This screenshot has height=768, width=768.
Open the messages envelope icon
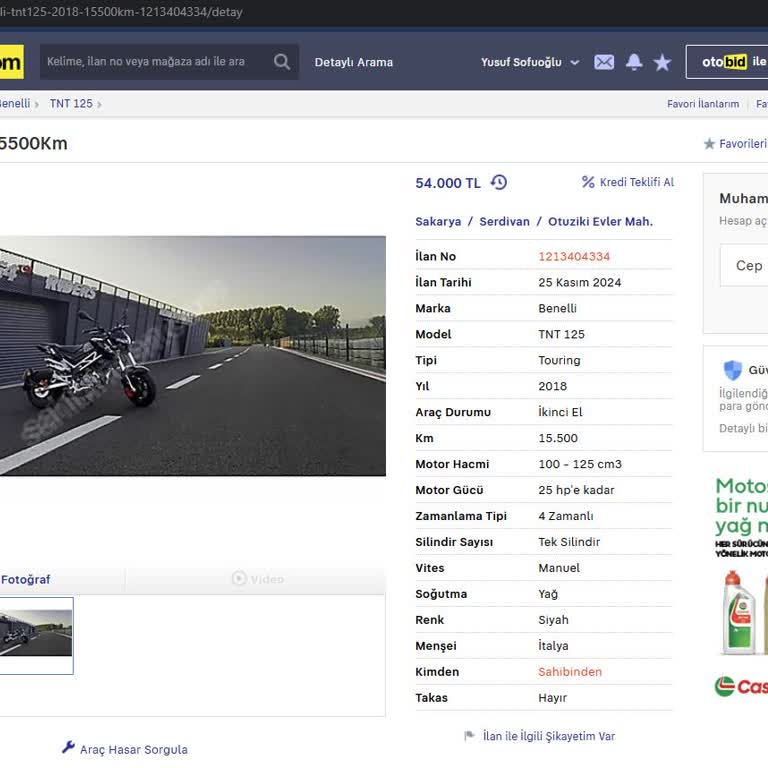[604, 62]
